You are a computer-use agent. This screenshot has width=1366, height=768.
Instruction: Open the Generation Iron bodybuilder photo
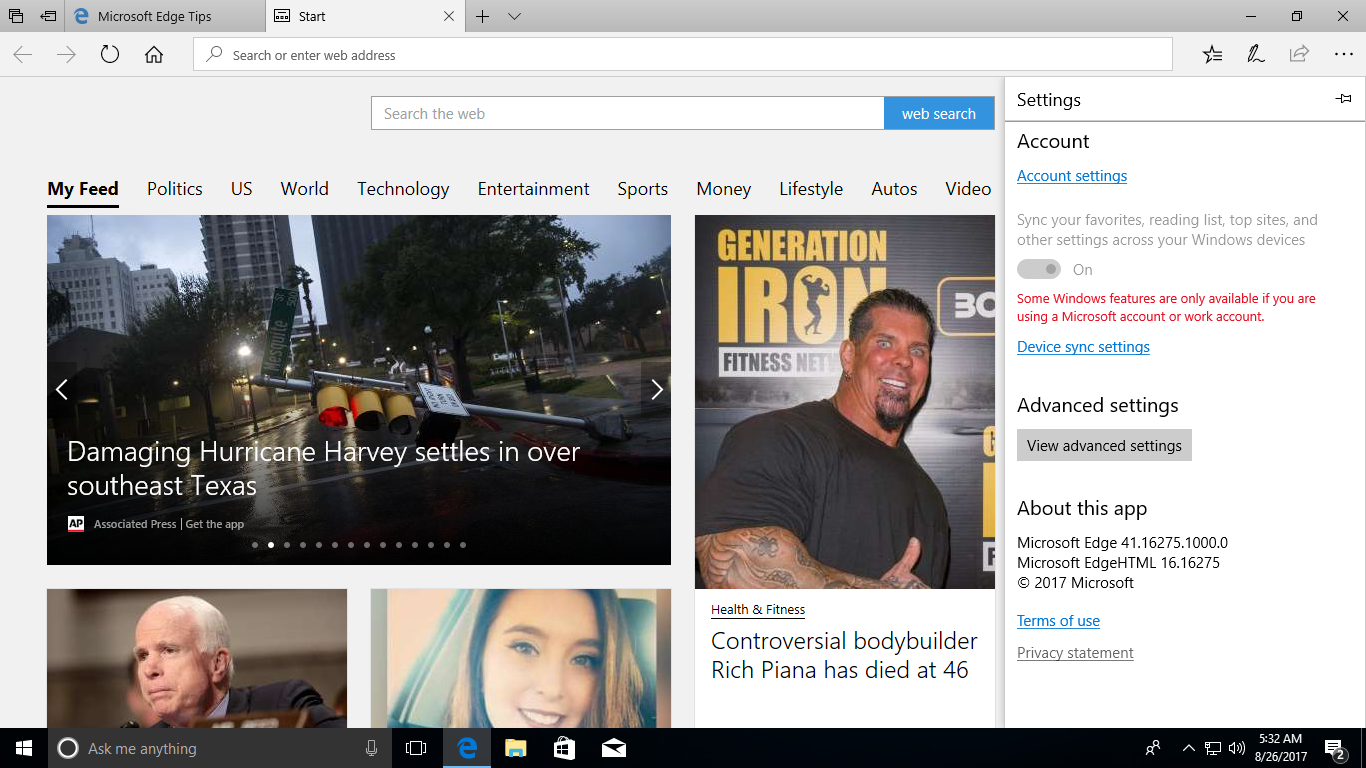tap(845, 402)
